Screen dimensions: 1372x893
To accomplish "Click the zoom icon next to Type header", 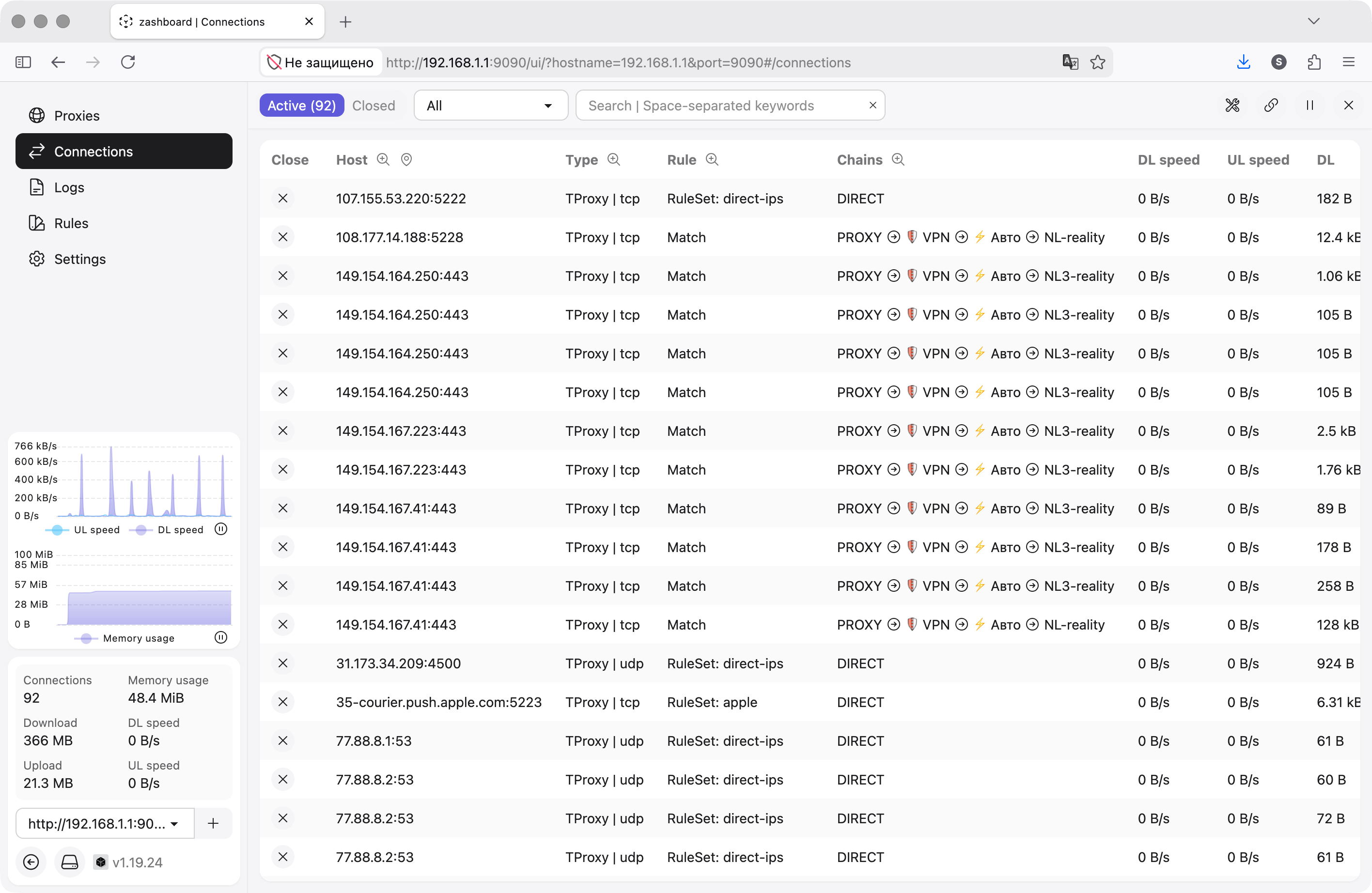I will point(614,160).
